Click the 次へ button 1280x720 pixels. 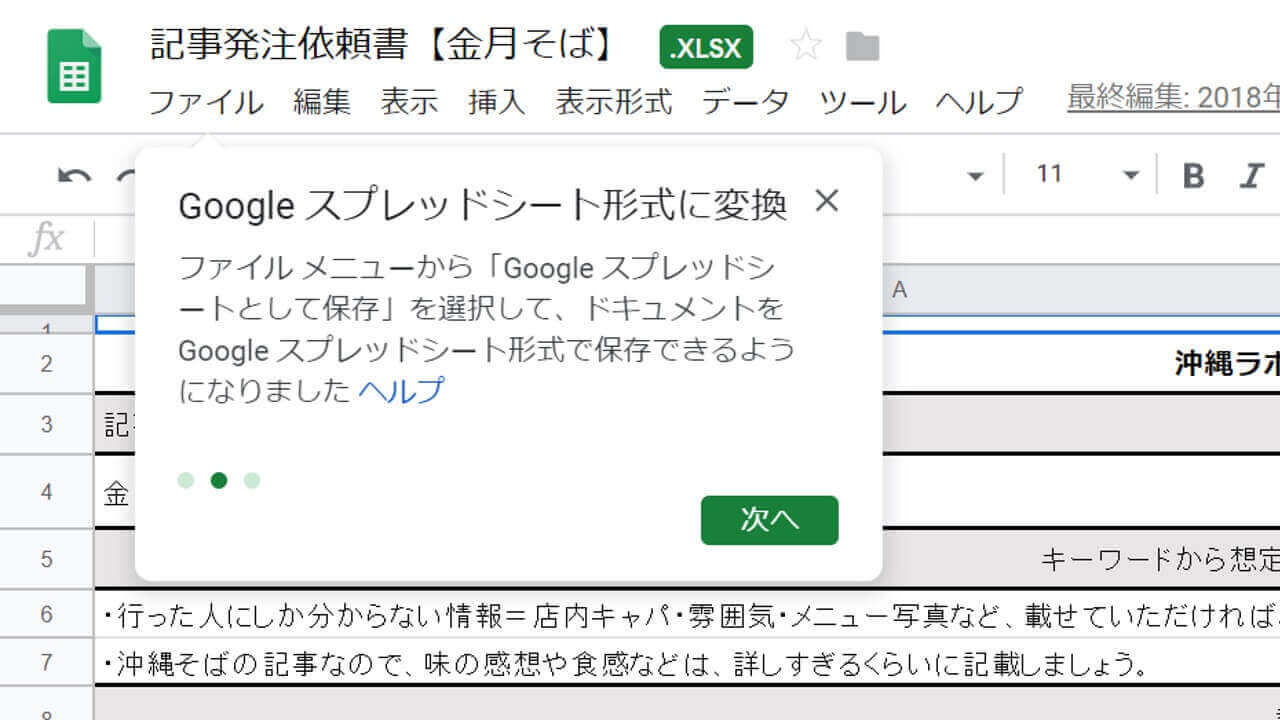(769, 520)
